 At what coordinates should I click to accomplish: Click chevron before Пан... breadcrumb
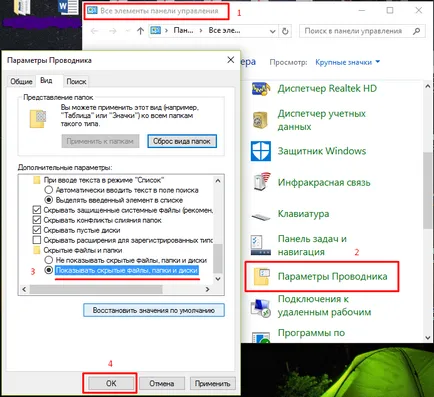166,31
